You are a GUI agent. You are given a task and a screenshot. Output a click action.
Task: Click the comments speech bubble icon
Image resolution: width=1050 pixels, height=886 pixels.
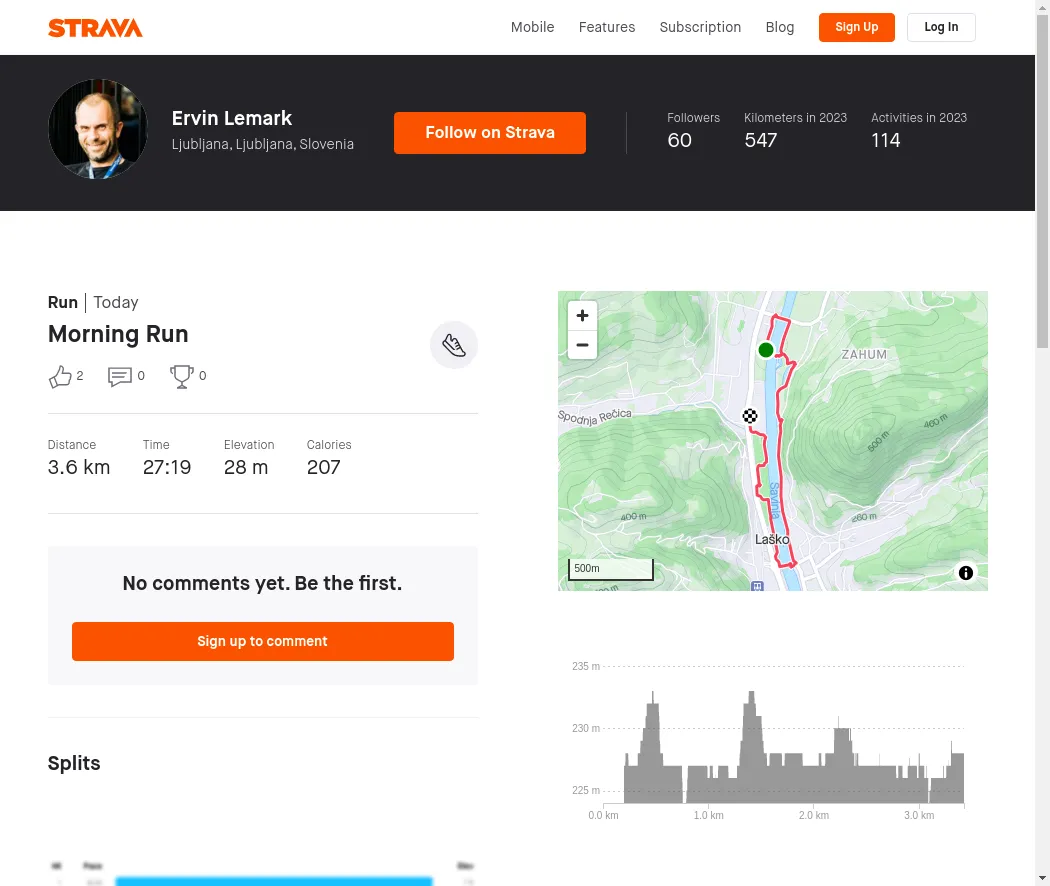pos(120,376)
